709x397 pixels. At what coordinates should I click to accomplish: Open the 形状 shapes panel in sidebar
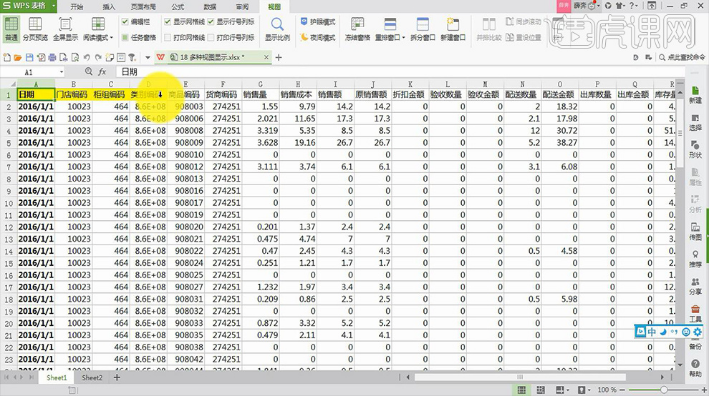click(x=695, y=150)
